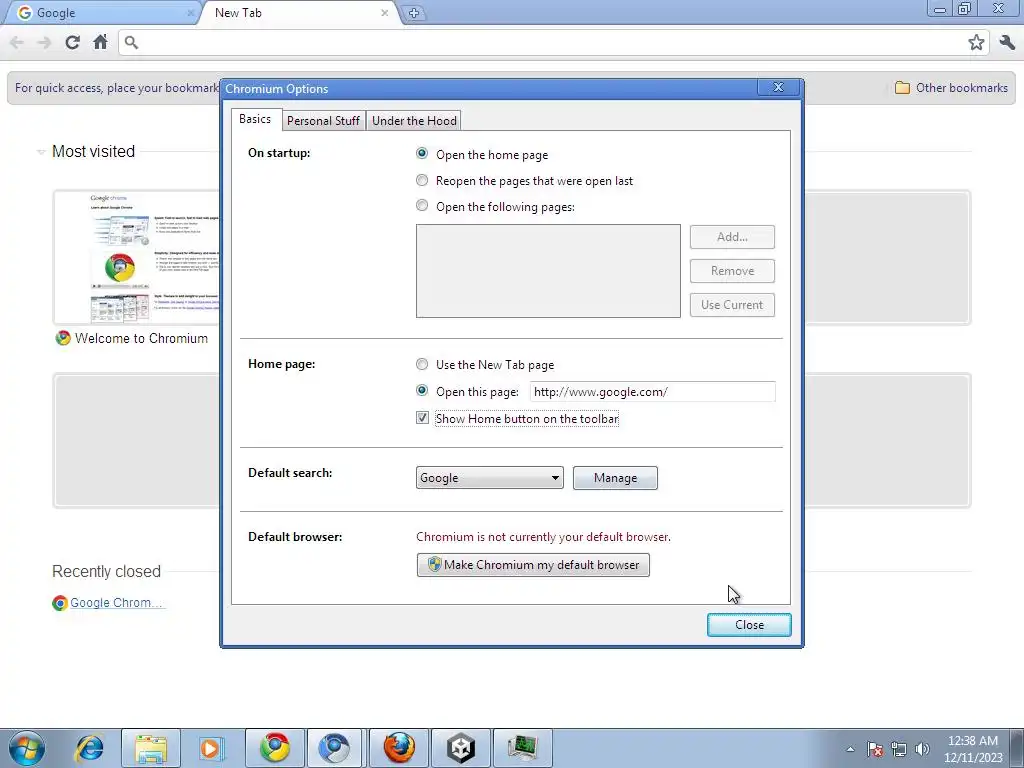The image size is (1024, 768).
Task: Switch to Chromium taskbar icon
Action: coord(334,748)
